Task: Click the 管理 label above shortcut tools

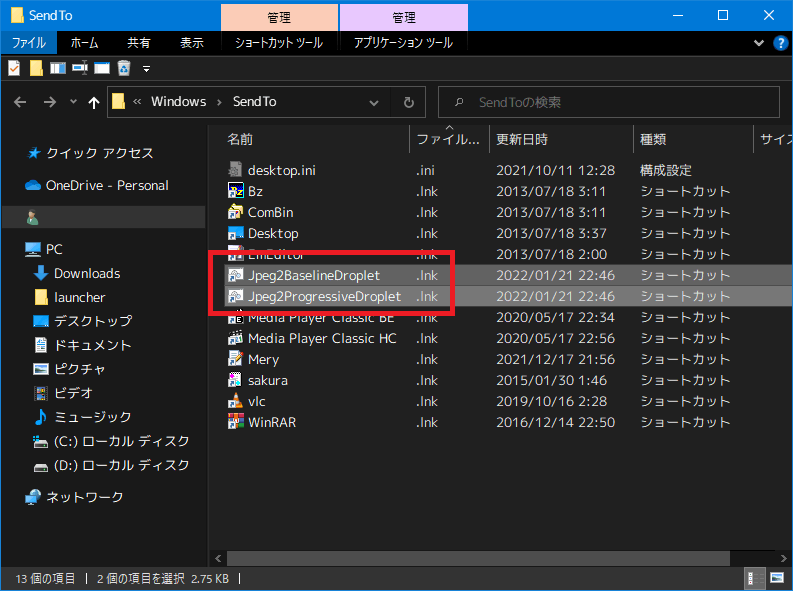Action: click(279, 18)
